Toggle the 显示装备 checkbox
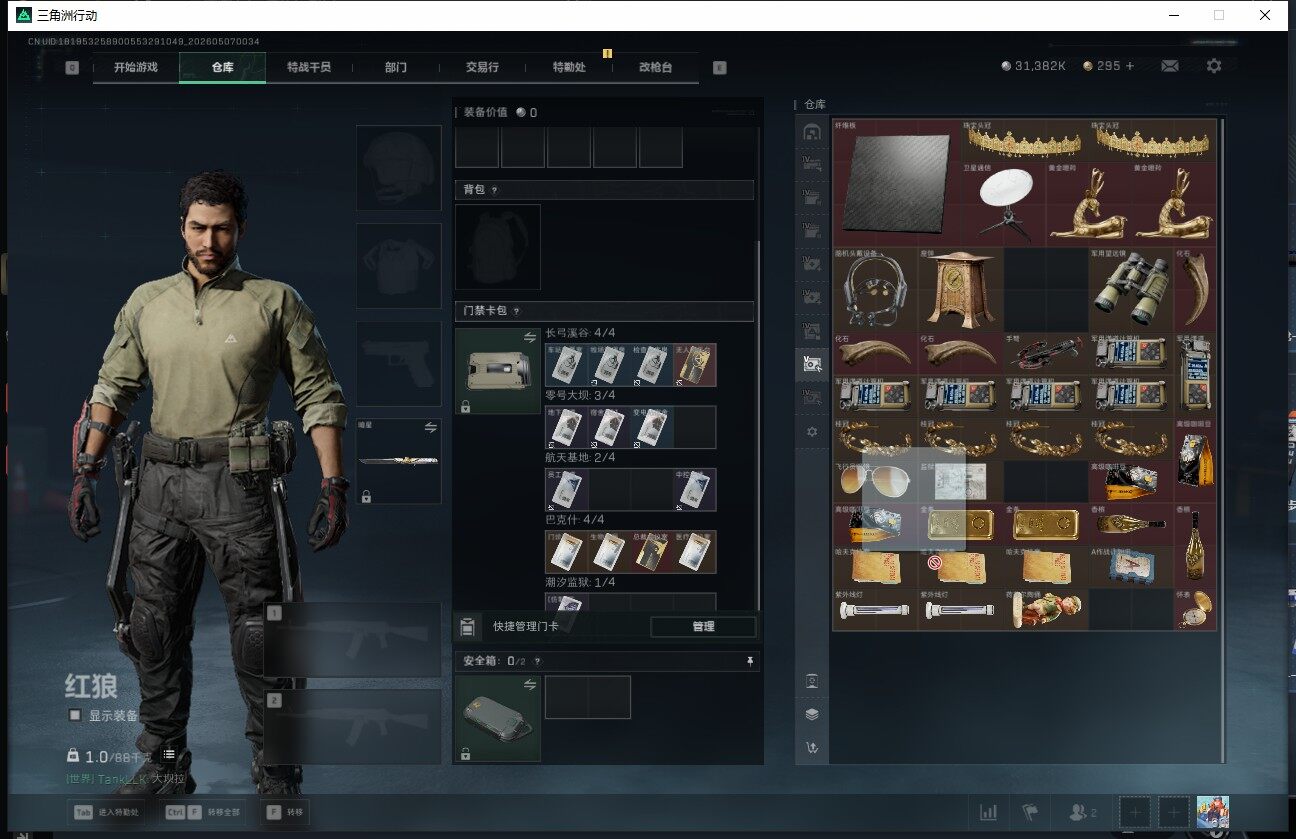1296x839 pixels. pyautogui.click(x=74, y=716)
